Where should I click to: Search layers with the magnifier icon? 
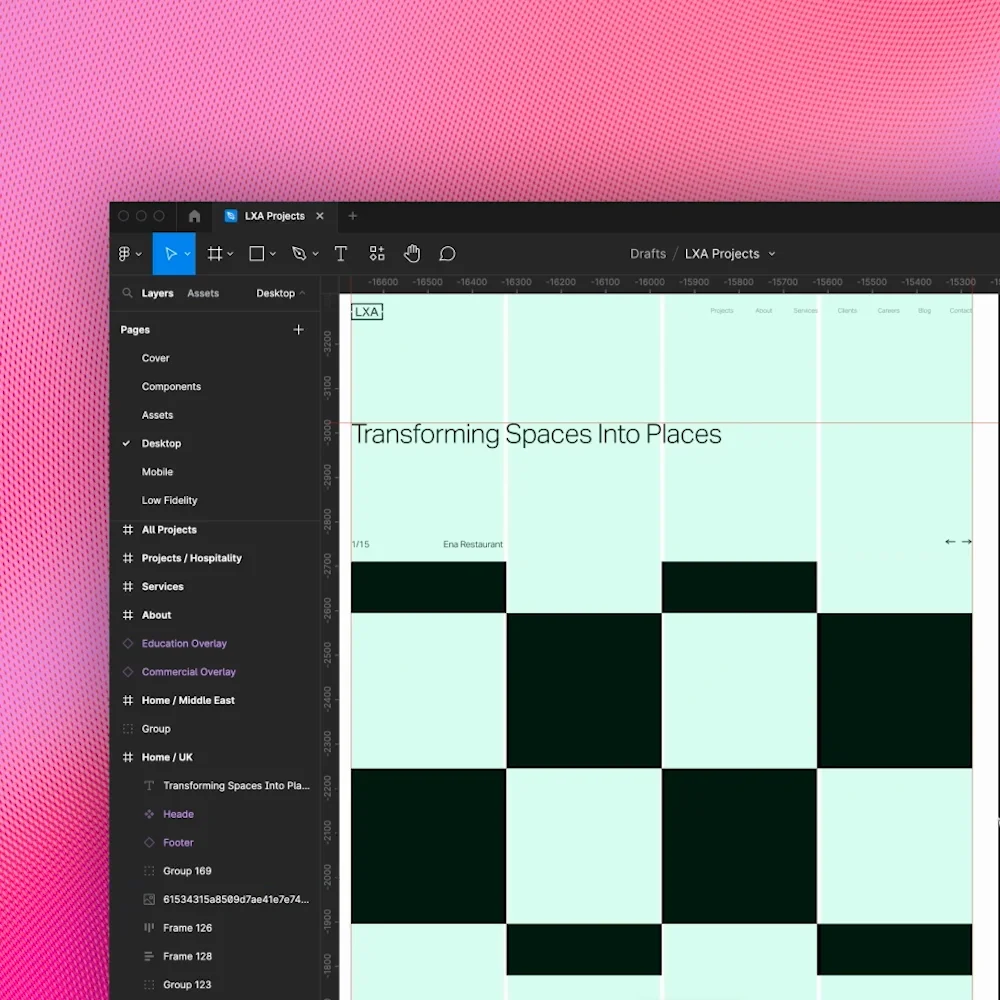(x=128, y=293)
